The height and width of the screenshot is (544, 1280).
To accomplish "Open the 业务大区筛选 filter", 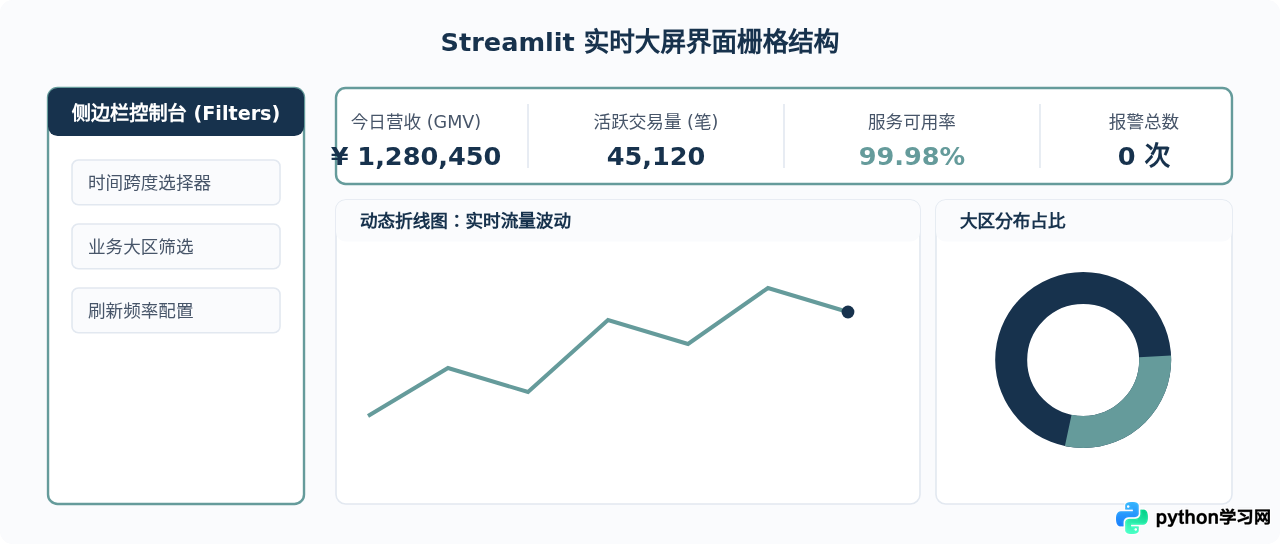I will 176,246.
